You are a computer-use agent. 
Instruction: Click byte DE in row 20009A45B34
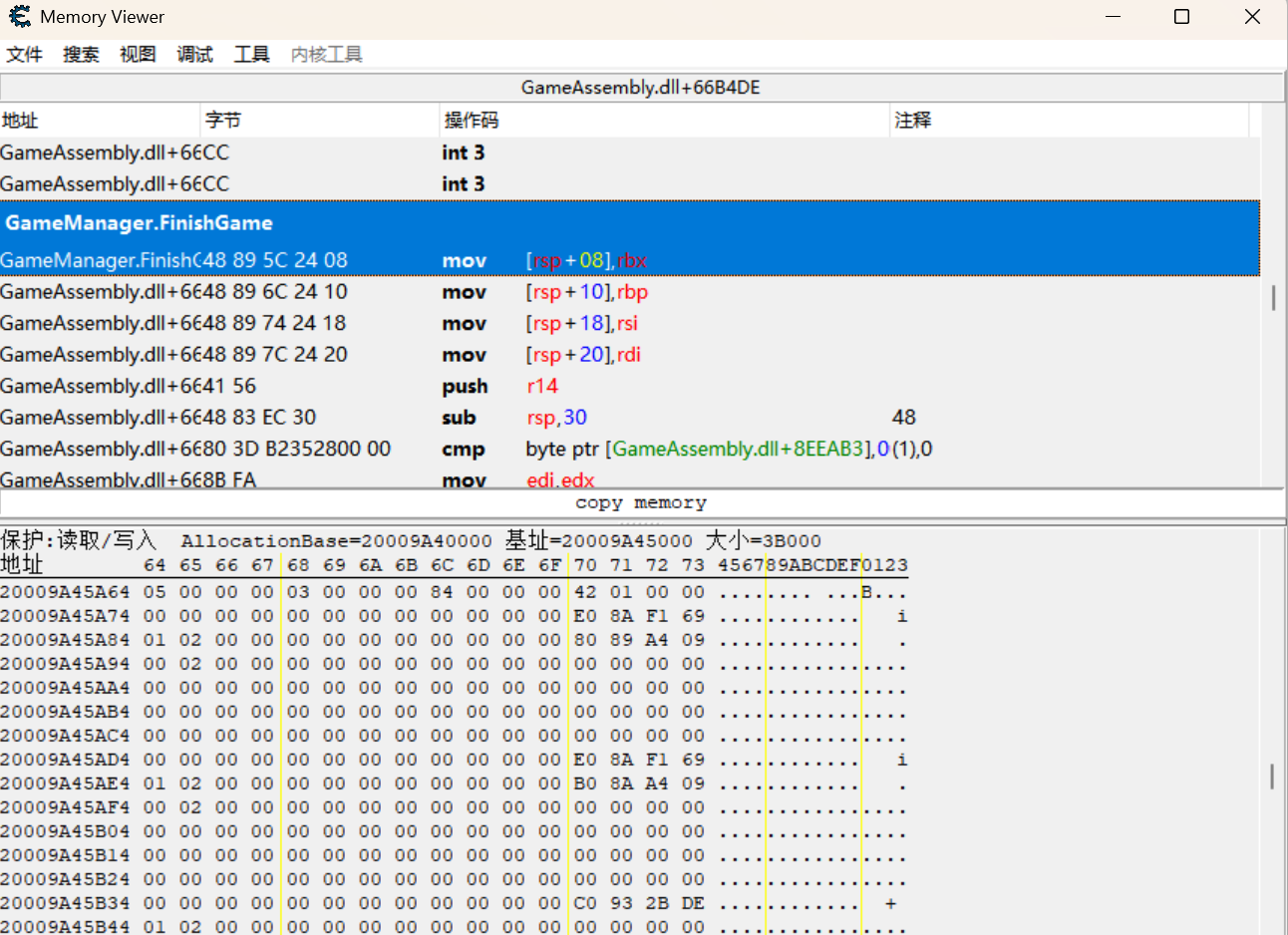693,903
